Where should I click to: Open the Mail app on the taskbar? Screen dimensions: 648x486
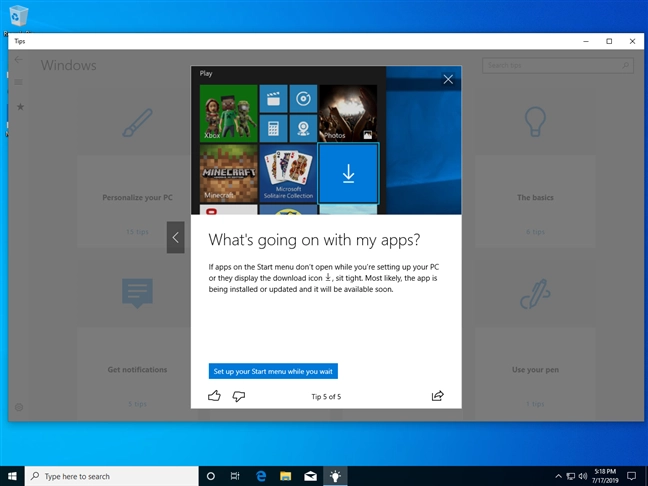click(x=310, y=476)
